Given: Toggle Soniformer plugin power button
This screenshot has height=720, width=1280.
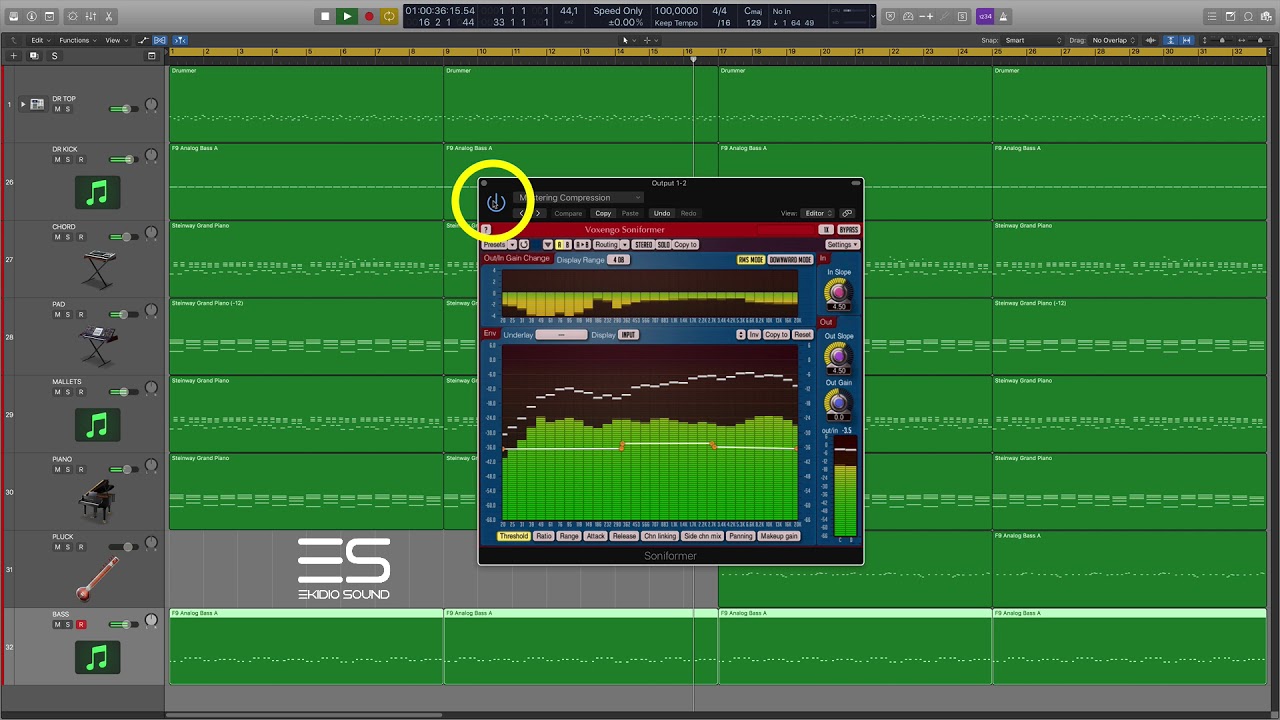Looking at the screenshot, I should pos(495,203).
